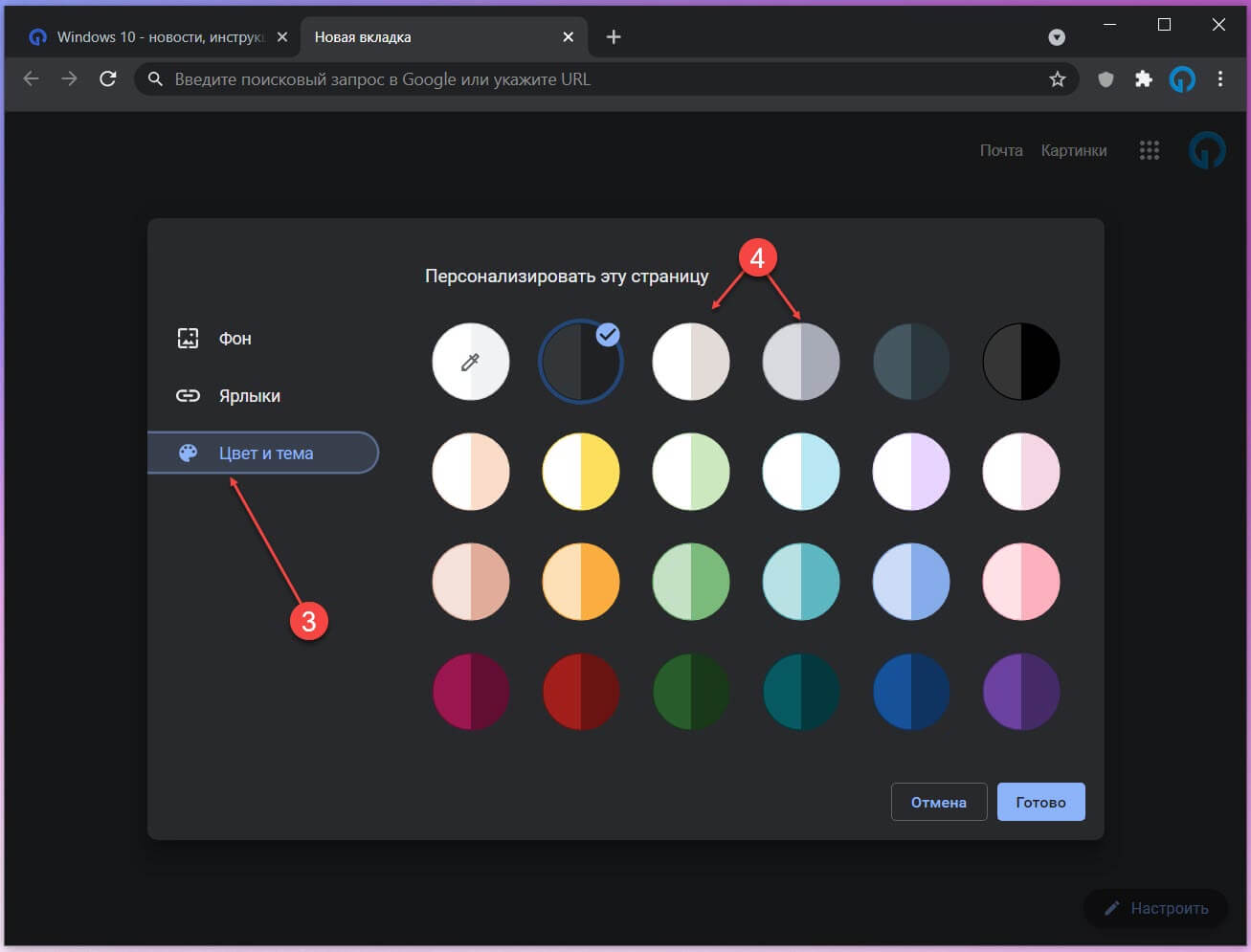Click the Отмена button
The width and height of the screenshot is (1251, 952).
click(x=938, y=802)
